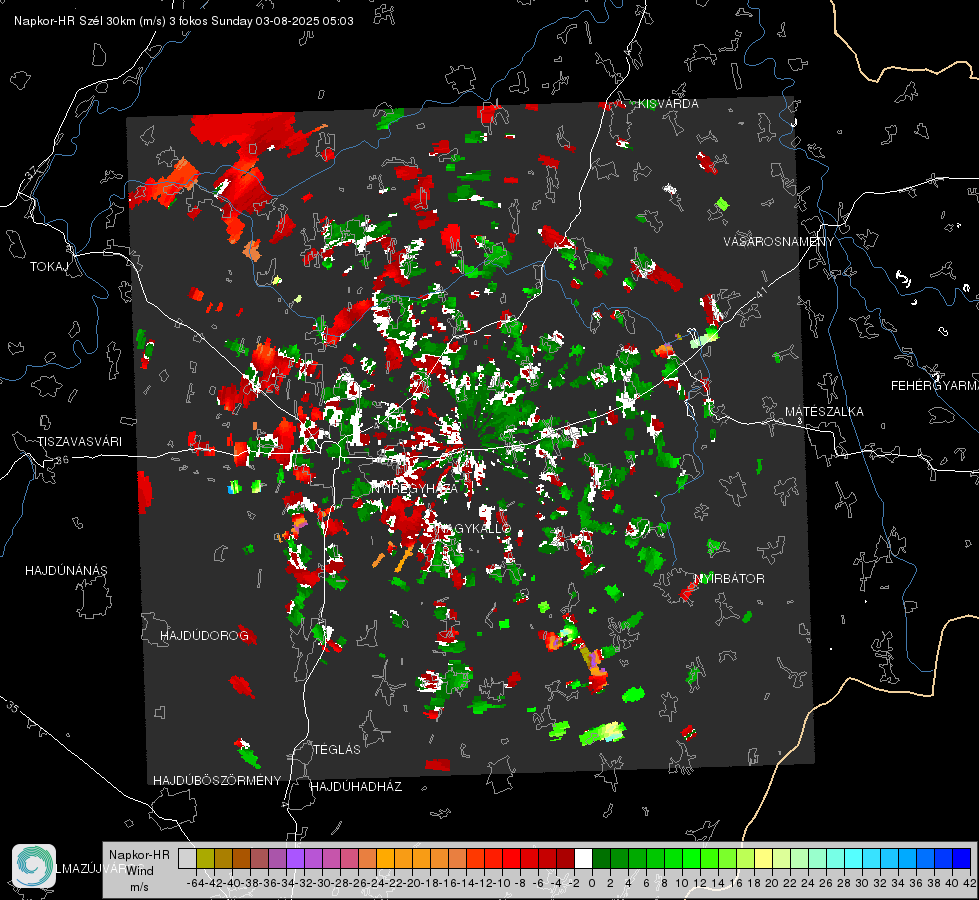Viewport: 979px width, 900px height.
Task: Click the timestamp 'Sunday 03-08-2025 05:03'
Action: coord(282,21)
